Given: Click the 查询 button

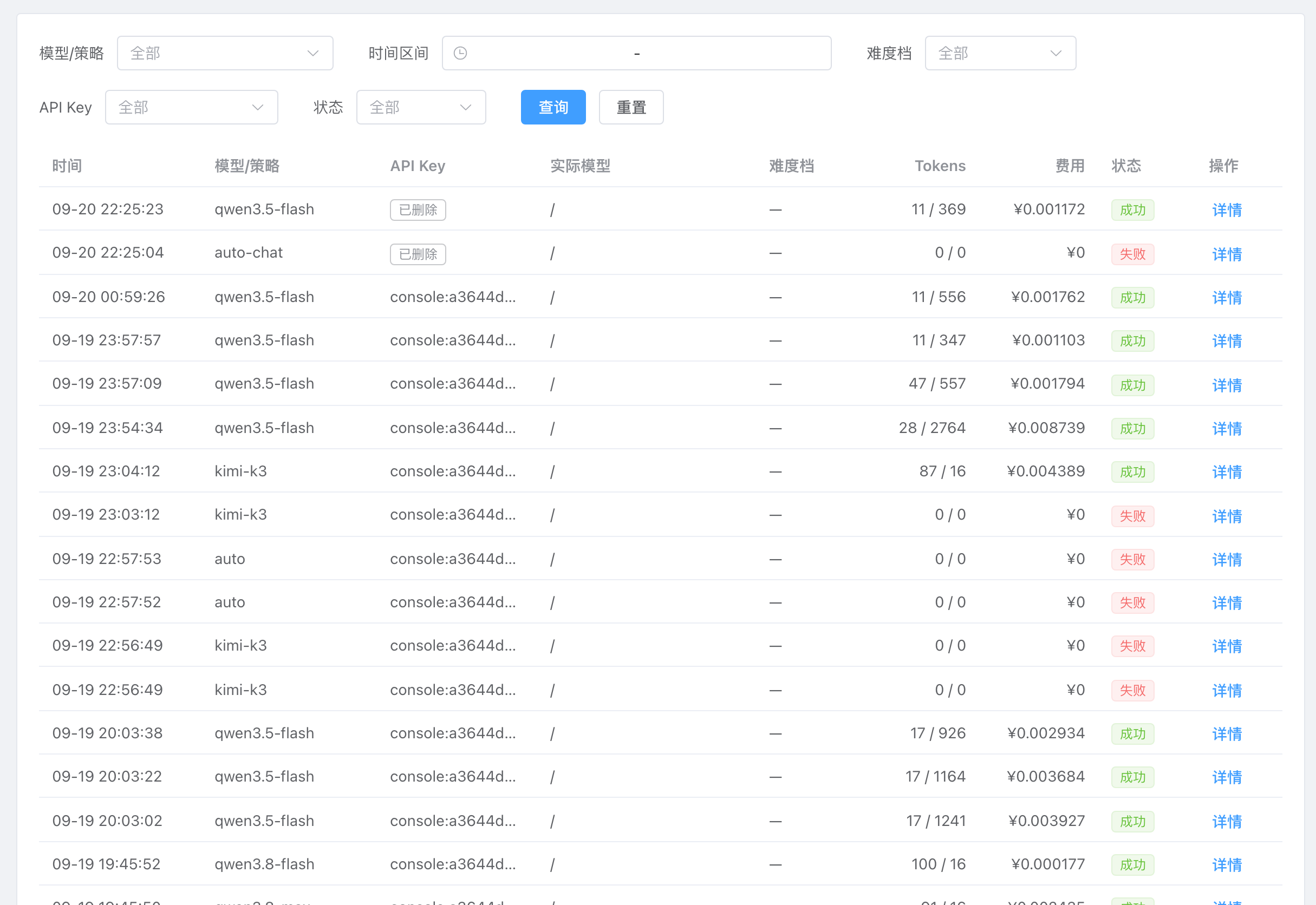Looking at the screenshot, I should click(x=553, y=107).
